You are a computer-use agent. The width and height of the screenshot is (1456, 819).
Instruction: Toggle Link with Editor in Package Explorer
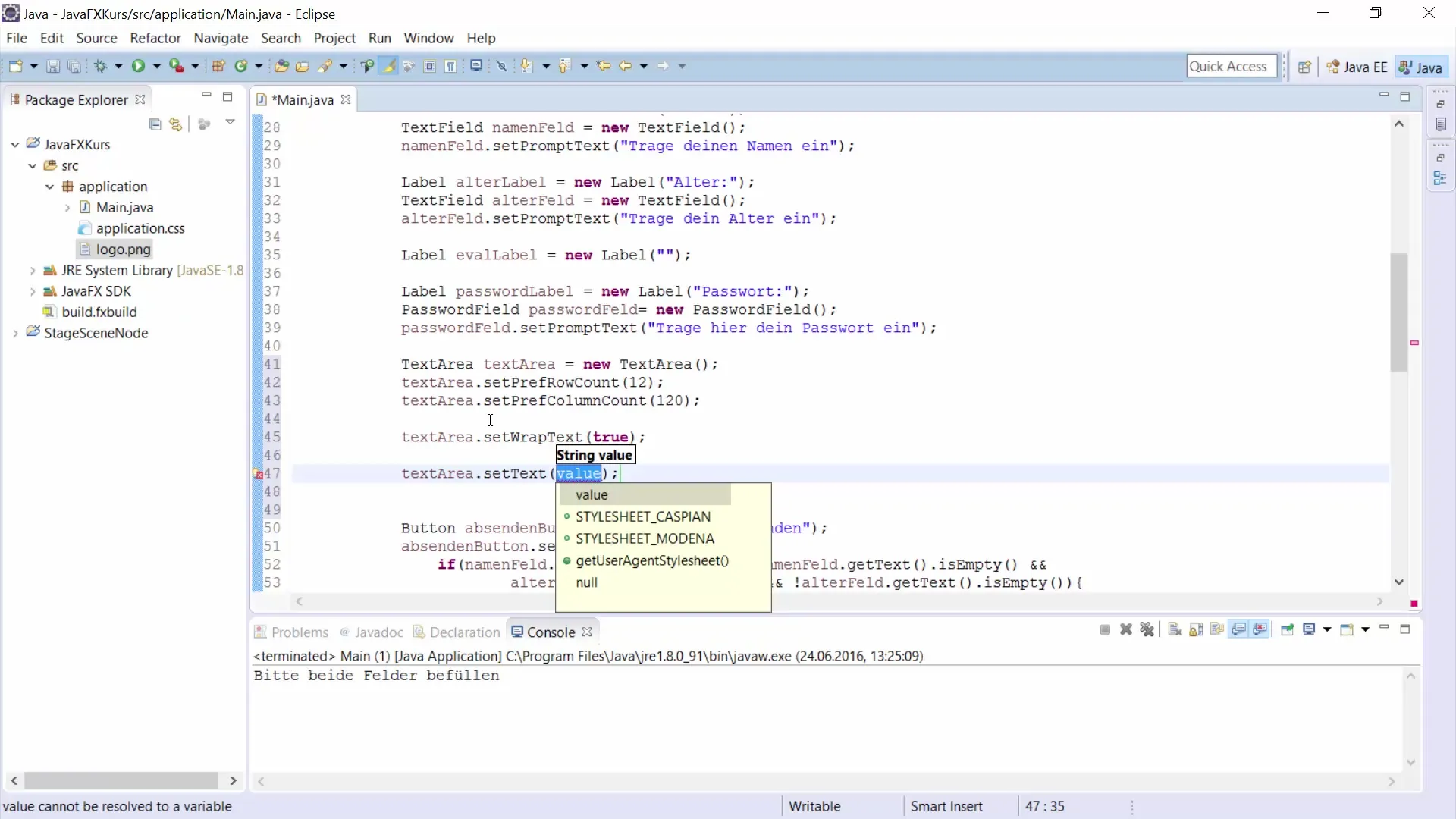coord(176,124)
